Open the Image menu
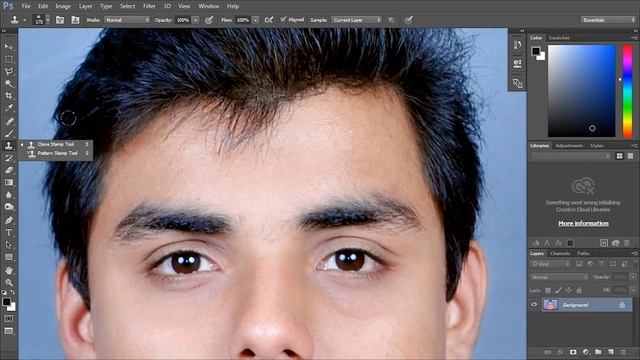Viewport: 640px width, 360px height. pos(63,6)
